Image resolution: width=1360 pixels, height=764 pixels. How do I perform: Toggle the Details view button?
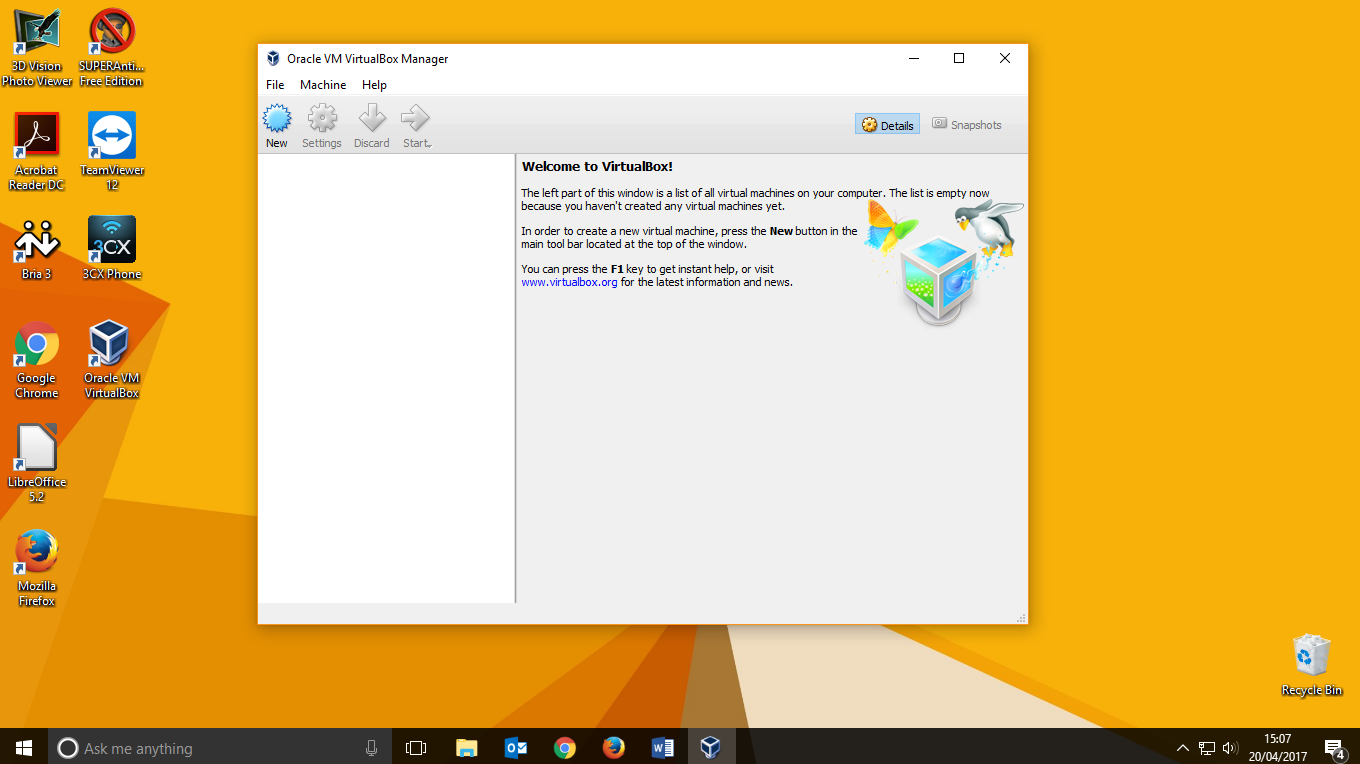click(x=887, y=125)
